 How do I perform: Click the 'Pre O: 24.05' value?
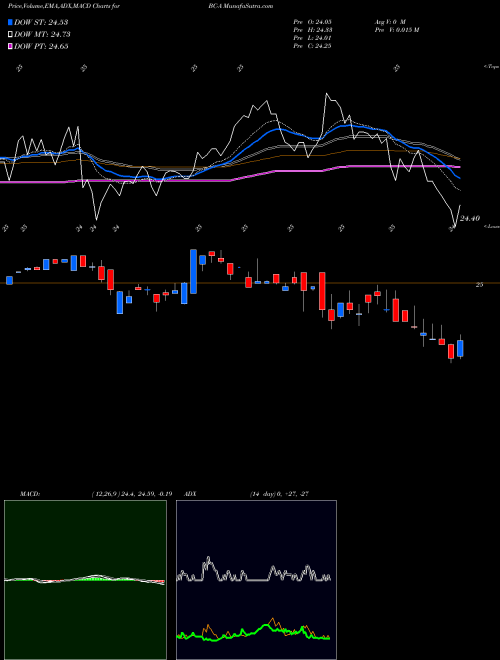pos(313,21)
